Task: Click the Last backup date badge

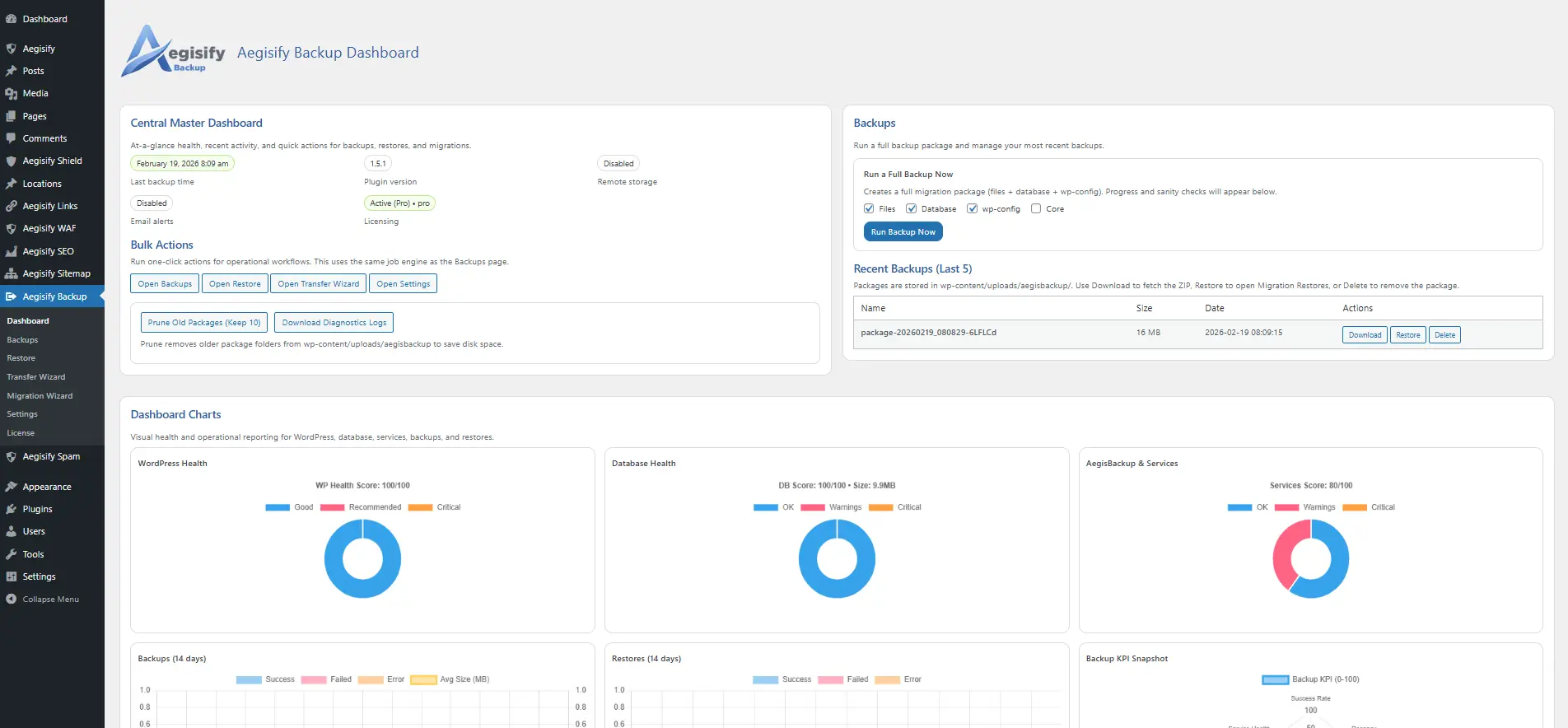Action: 182,164
